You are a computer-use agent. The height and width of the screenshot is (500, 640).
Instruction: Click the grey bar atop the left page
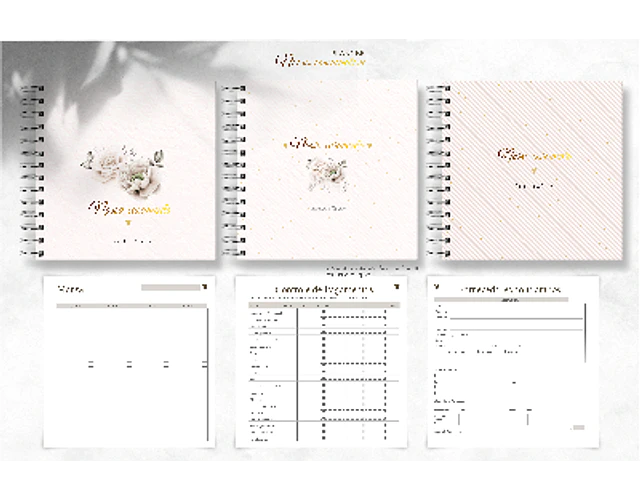(x=170, y=288)
